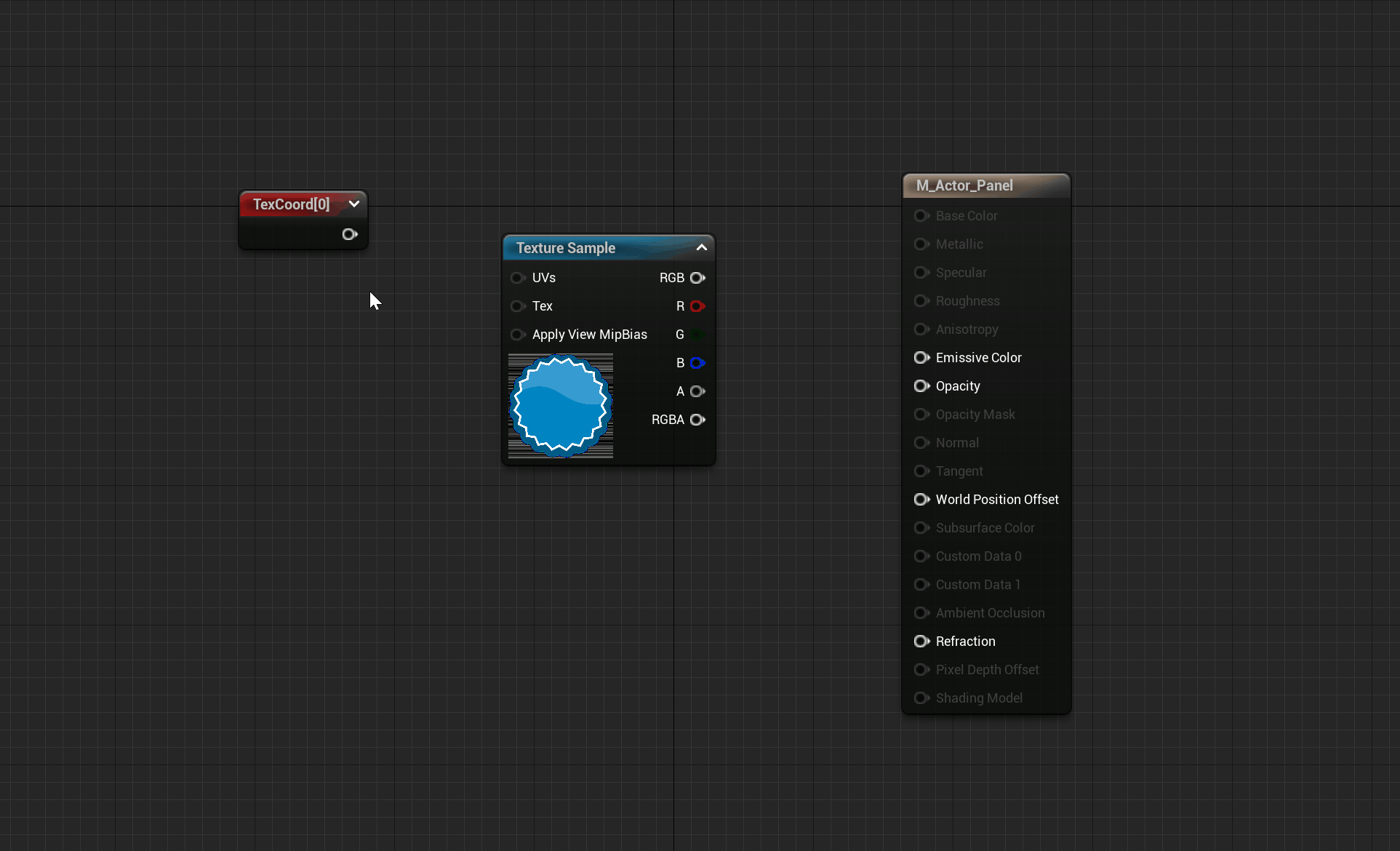
Task: Click the RGBA output pin
Action: tap(697, 420)
